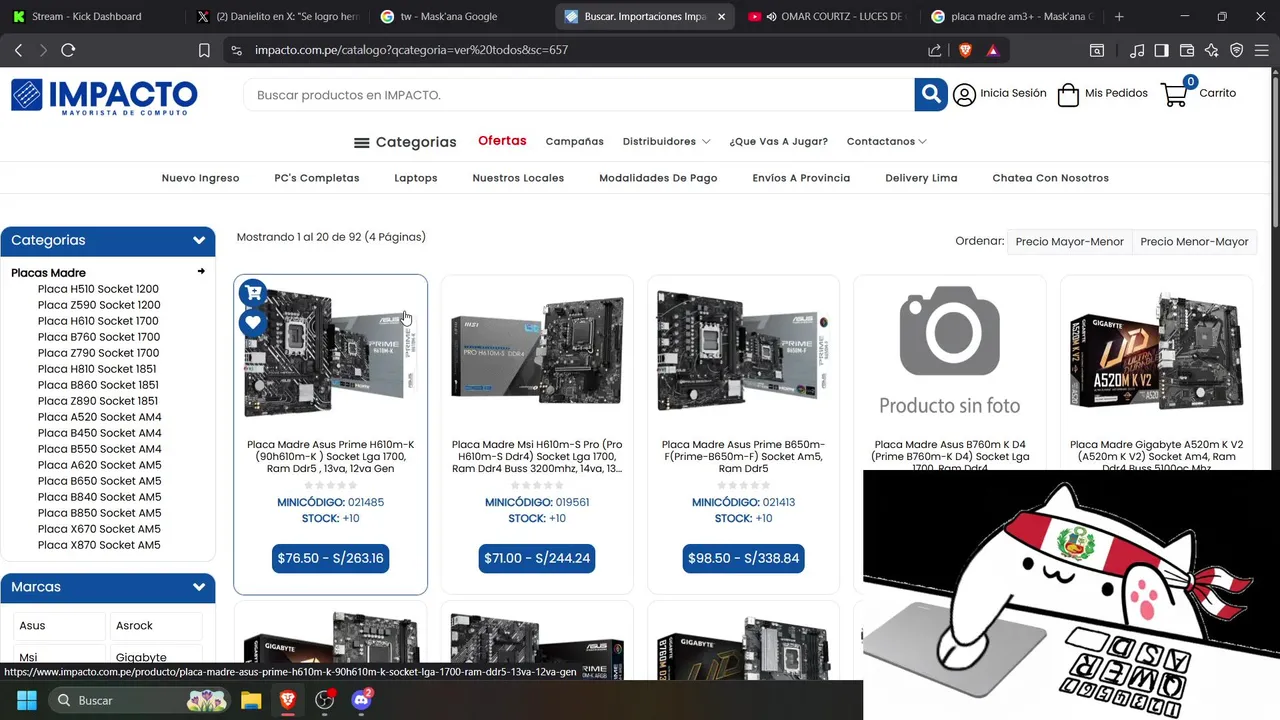Open Discord from taskbar
The image size is (1280, 720).
tap(361, 700)
